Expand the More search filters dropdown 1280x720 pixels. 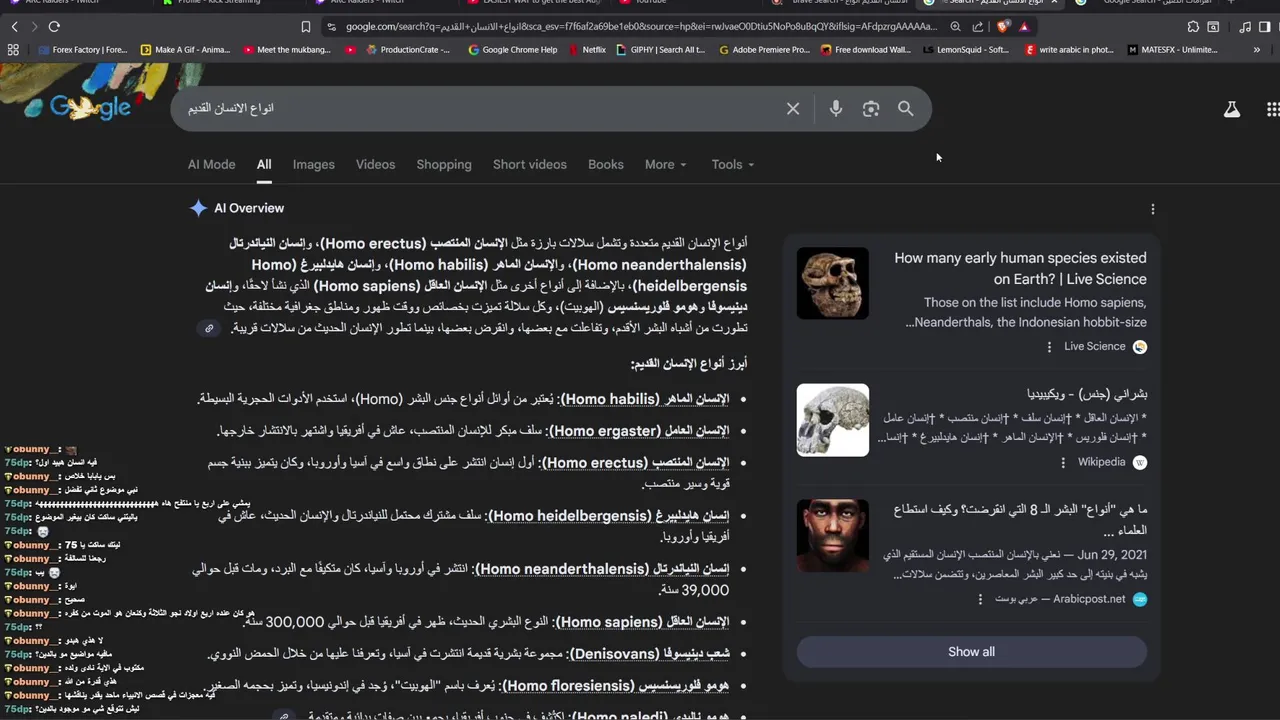(x=665, y=164)
